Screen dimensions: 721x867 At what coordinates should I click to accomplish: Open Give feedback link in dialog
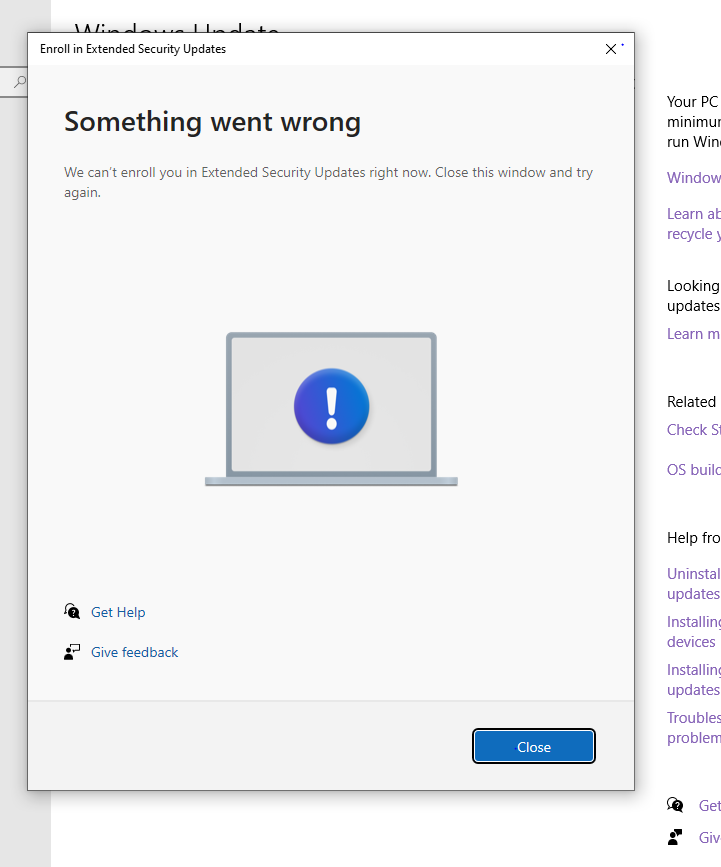[x=134, y=652]
